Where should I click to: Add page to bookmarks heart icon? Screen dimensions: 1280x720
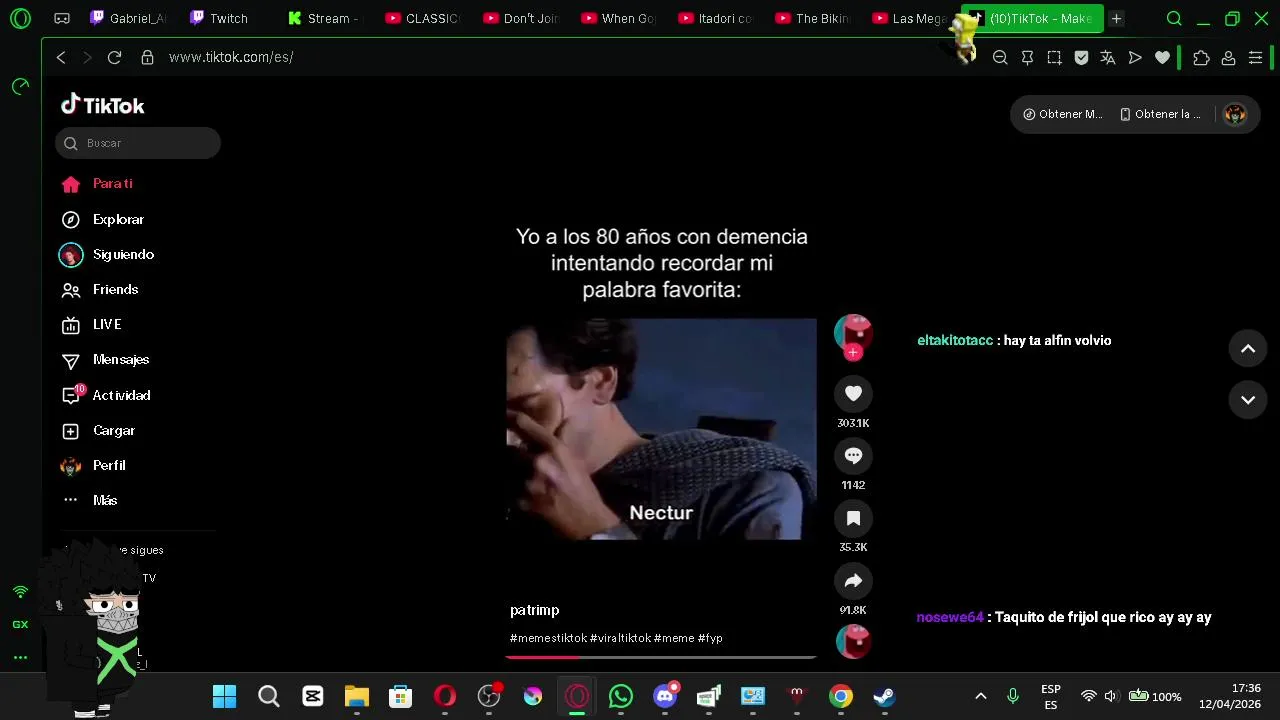tap(1162, 58)
